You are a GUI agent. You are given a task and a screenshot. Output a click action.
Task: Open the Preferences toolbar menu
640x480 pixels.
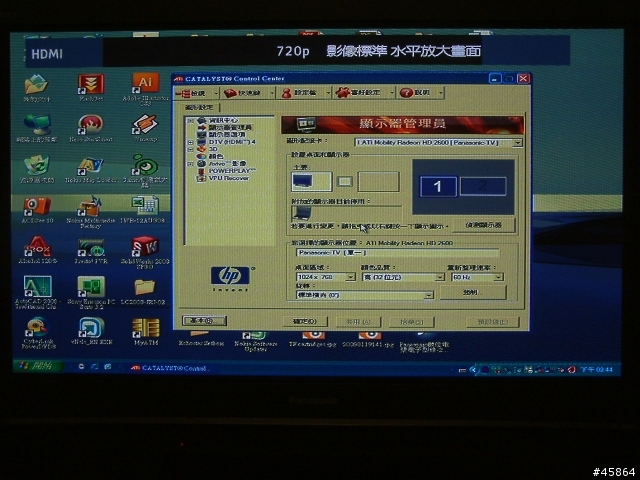coord(364,93)
